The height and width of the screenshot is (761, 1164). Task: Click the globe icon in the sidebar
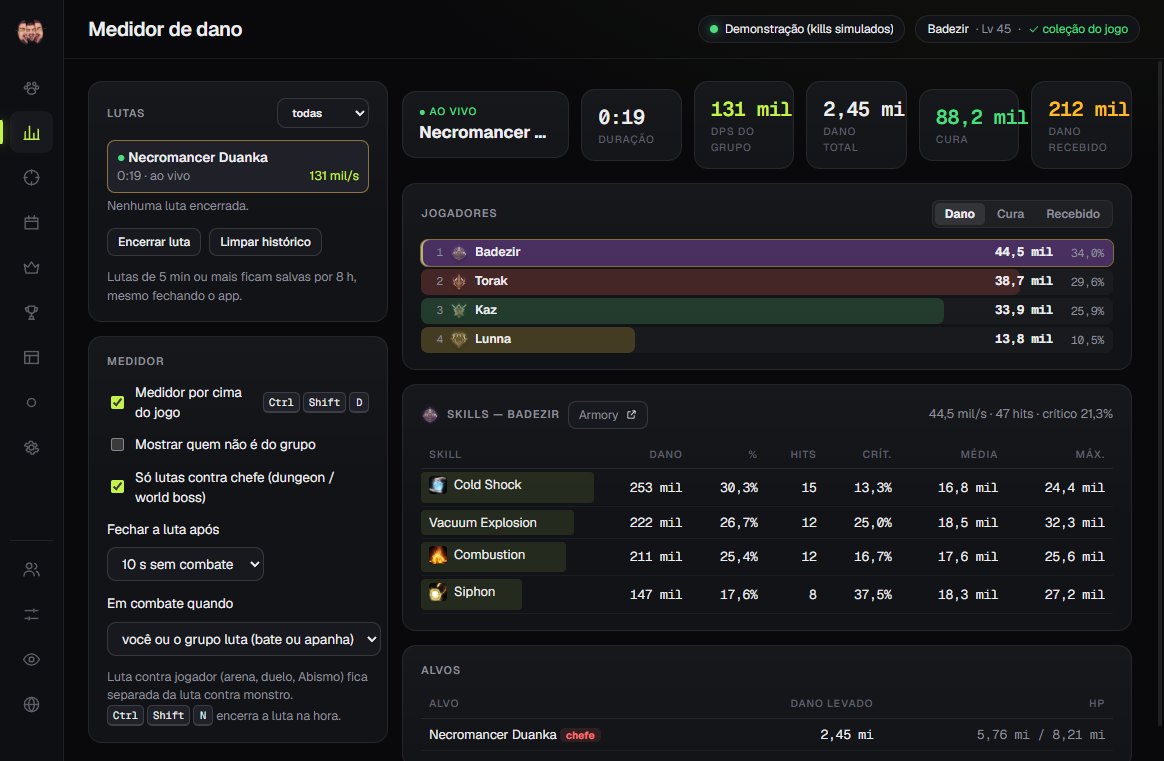click(31, 705)
